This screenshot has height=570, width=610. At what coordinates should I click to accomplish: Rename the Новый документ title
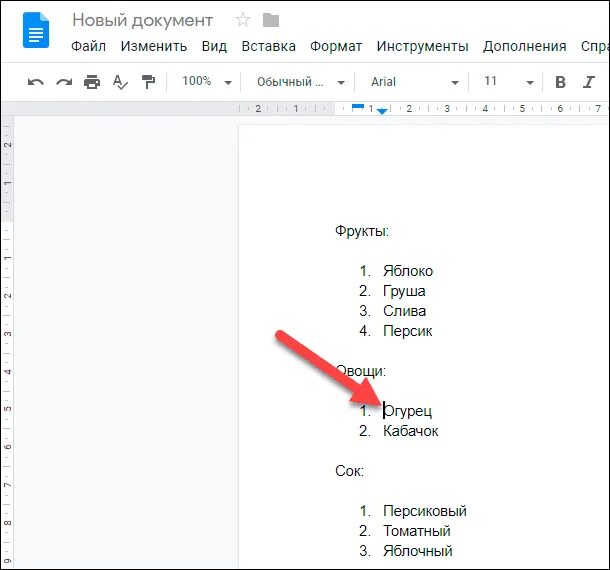142,20
